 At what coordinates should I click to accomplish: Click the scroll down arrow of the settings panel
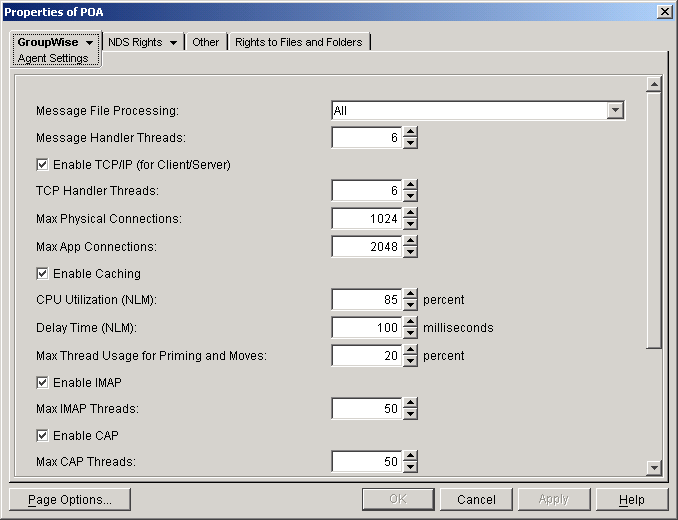coord(654,467)
